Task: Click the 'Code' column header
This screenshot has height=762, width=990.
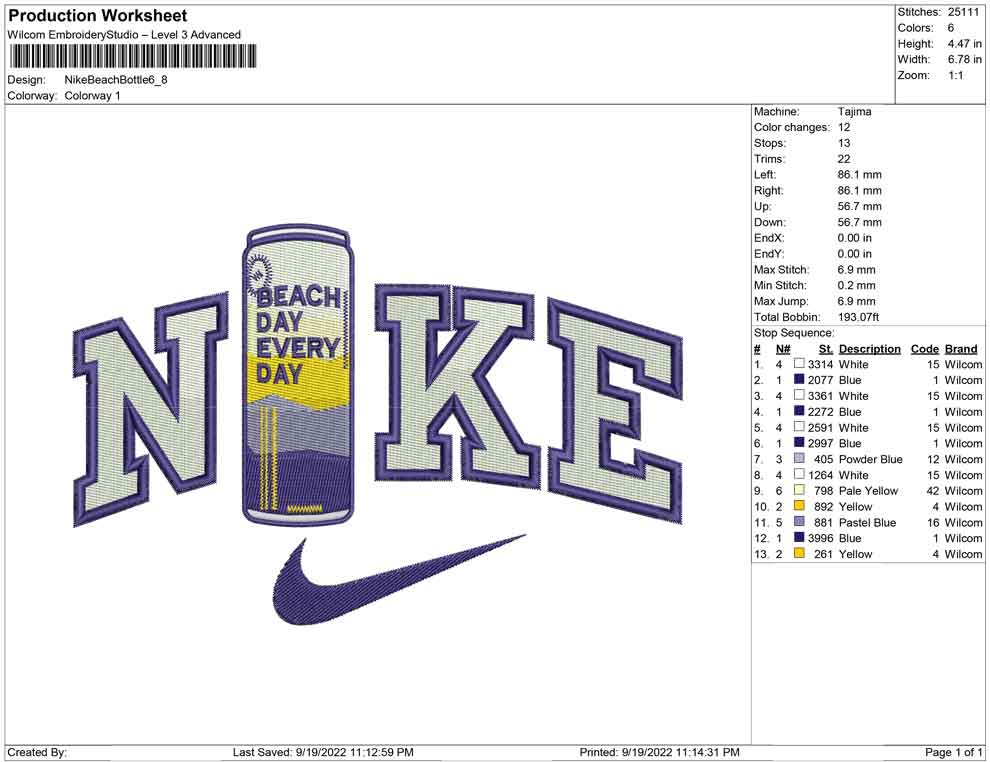Action: tap(925, 349)
